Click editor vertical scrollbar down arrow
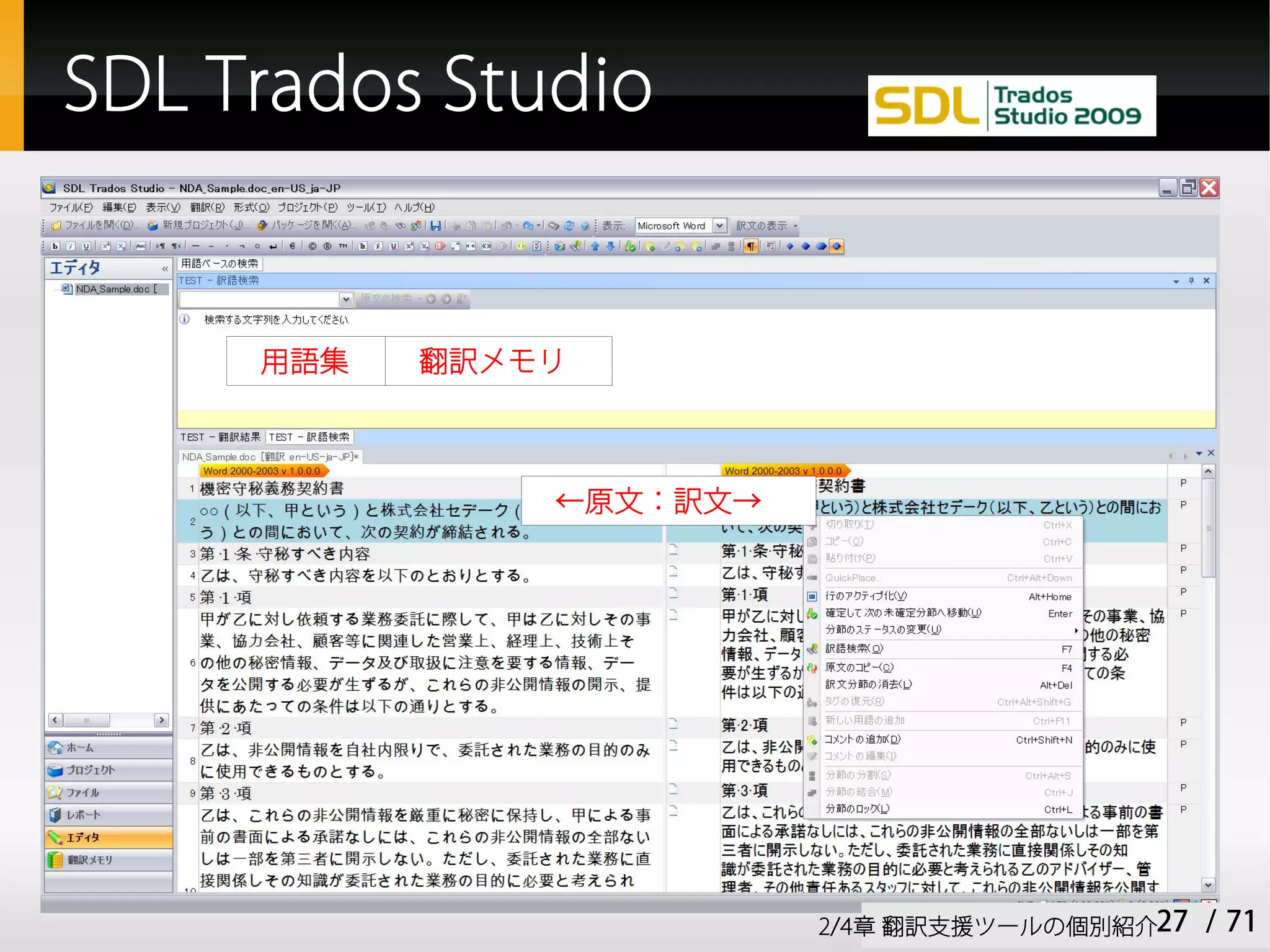The image size is (1270, 952). (1208, 885)
